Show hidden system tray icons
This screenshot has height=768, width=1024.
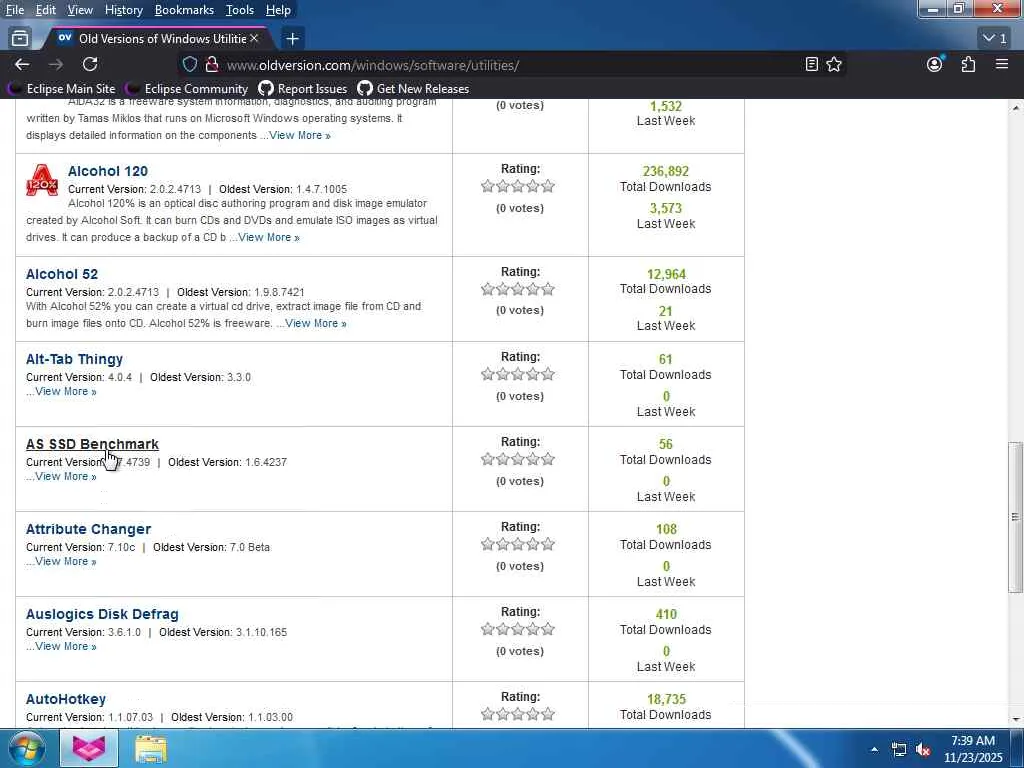pos(874,750)
